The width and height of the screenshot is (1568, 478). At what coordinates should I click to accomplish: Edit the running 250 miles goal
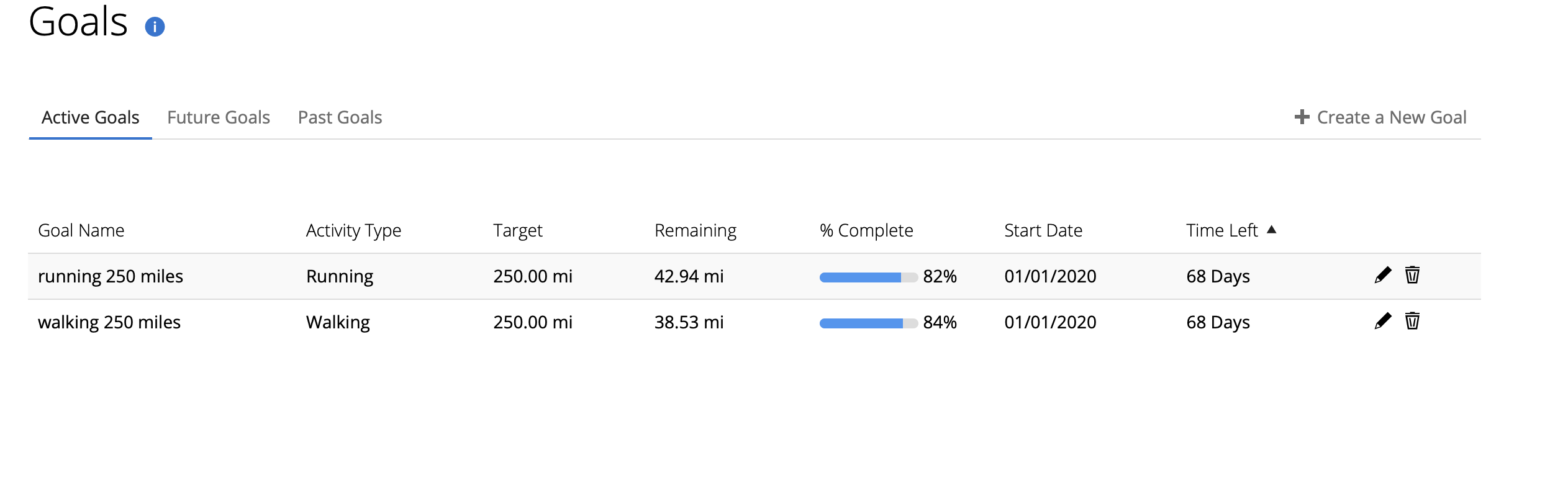point(1383,275)
